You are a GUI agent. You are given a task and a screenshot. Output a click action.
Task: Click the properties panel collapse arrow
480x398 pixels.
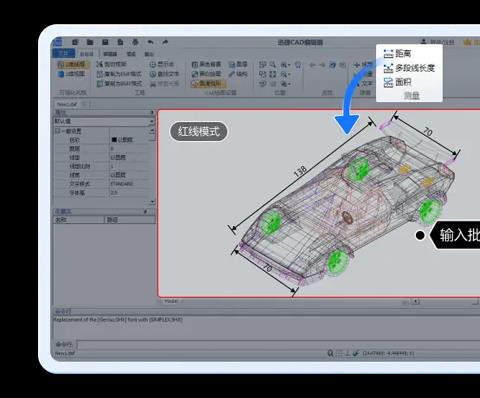pyautogui.click(x=152, y=112)
